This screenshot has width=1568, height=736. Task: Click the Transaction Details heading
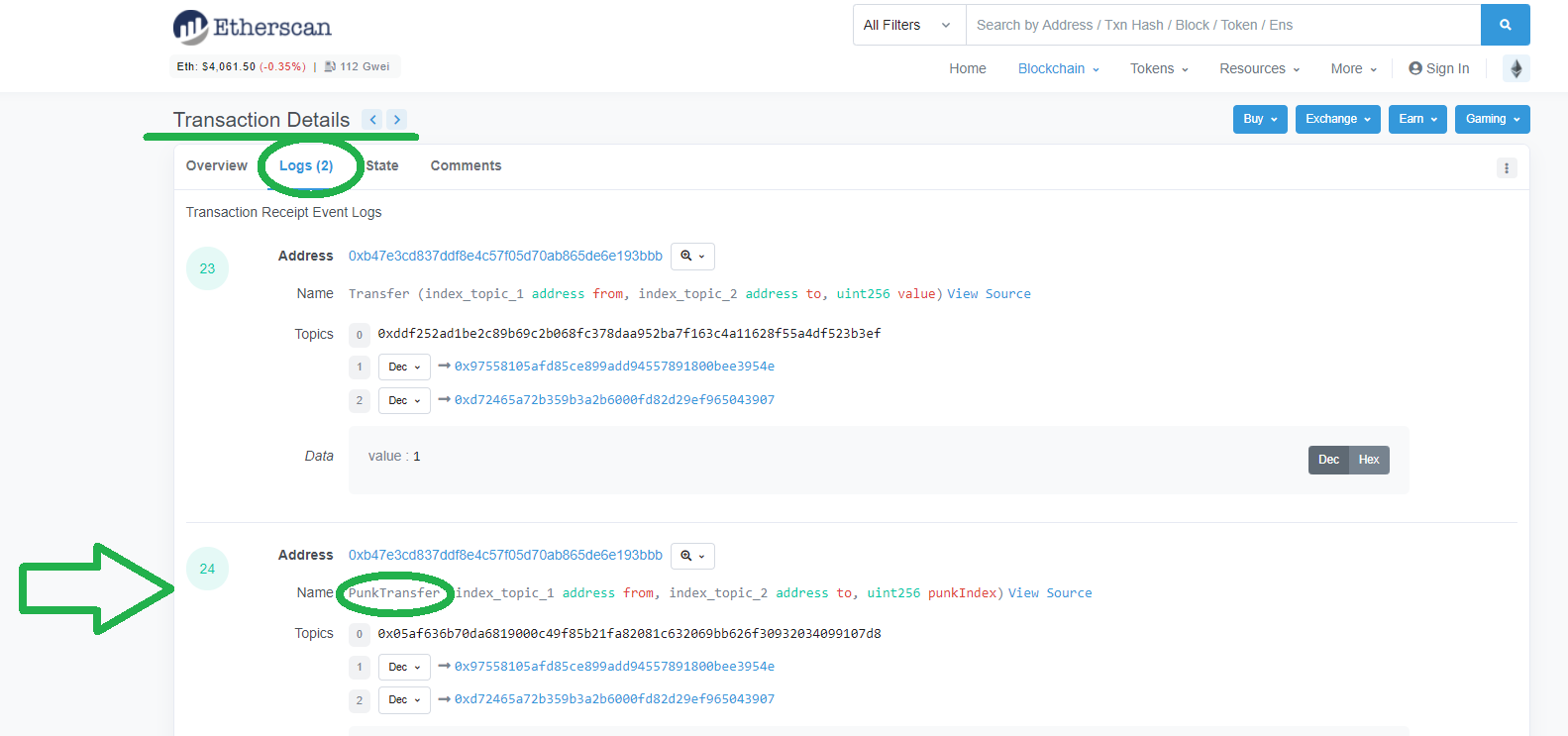pos(261,120)
